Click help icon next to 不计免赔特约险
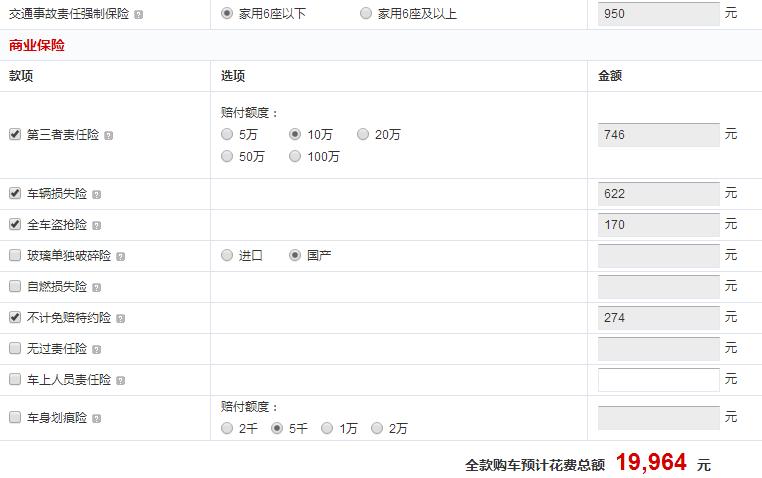This screenshot has width=762, height=478. tap(120, 319)
